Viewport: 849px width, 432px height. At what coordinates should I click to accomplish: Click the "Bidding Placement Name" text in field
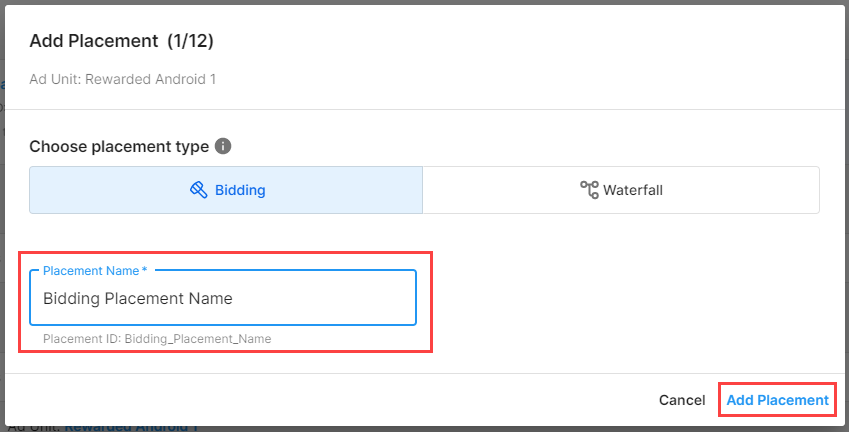(x=137, y=298)
